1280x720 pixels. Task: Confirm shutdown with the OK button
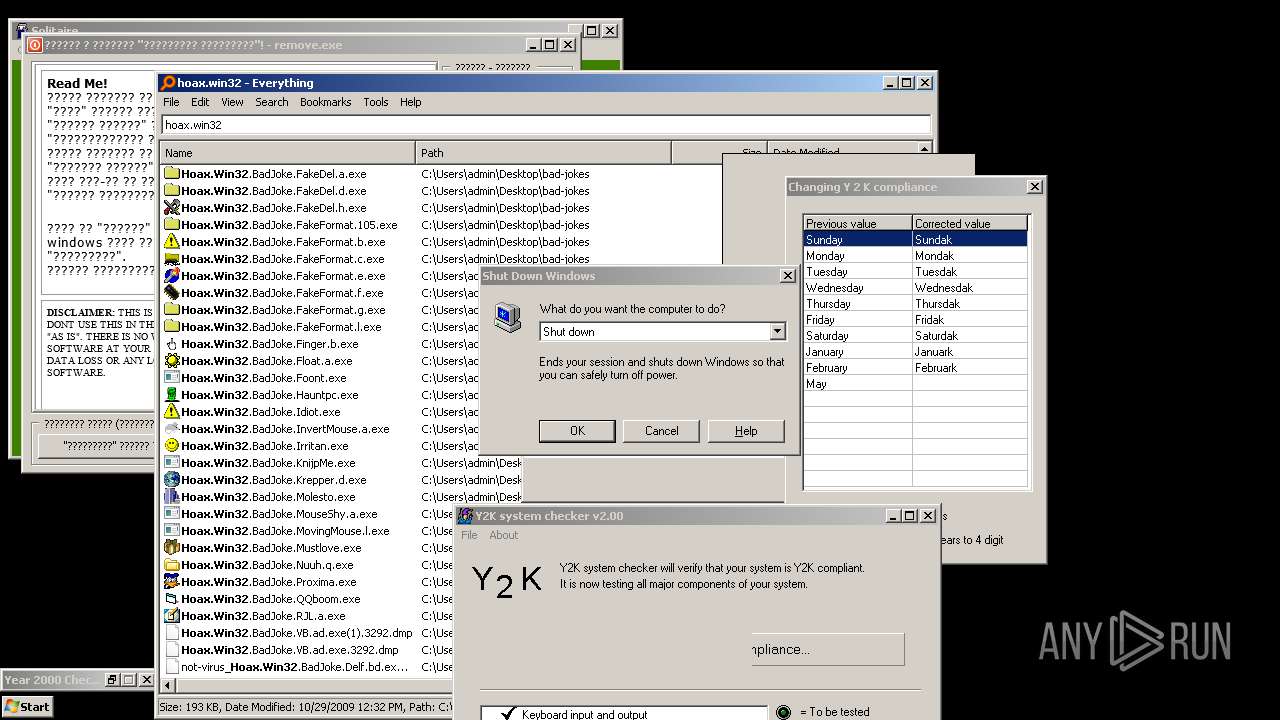[577, 431]
